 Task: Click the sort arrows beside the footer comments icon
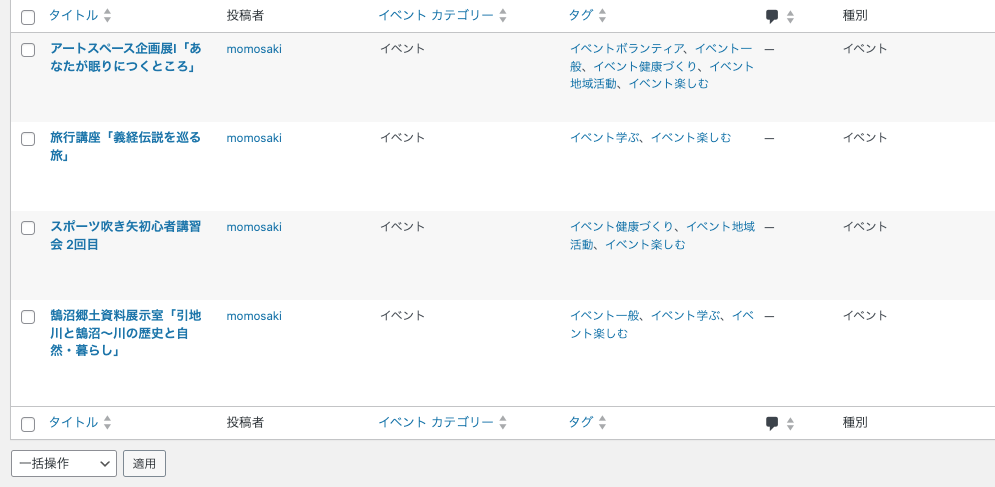(x=790, y=423)
